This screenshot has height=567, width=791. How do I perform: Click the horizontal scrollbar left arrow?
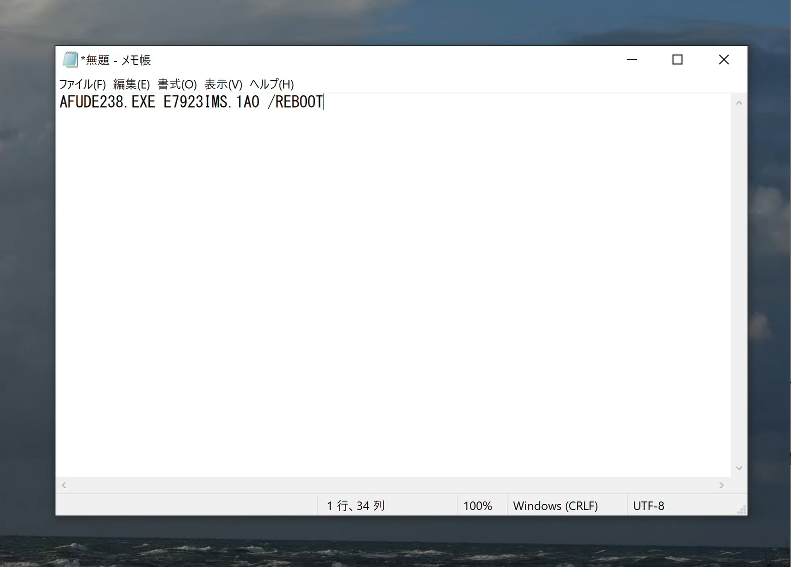[64, 485]
